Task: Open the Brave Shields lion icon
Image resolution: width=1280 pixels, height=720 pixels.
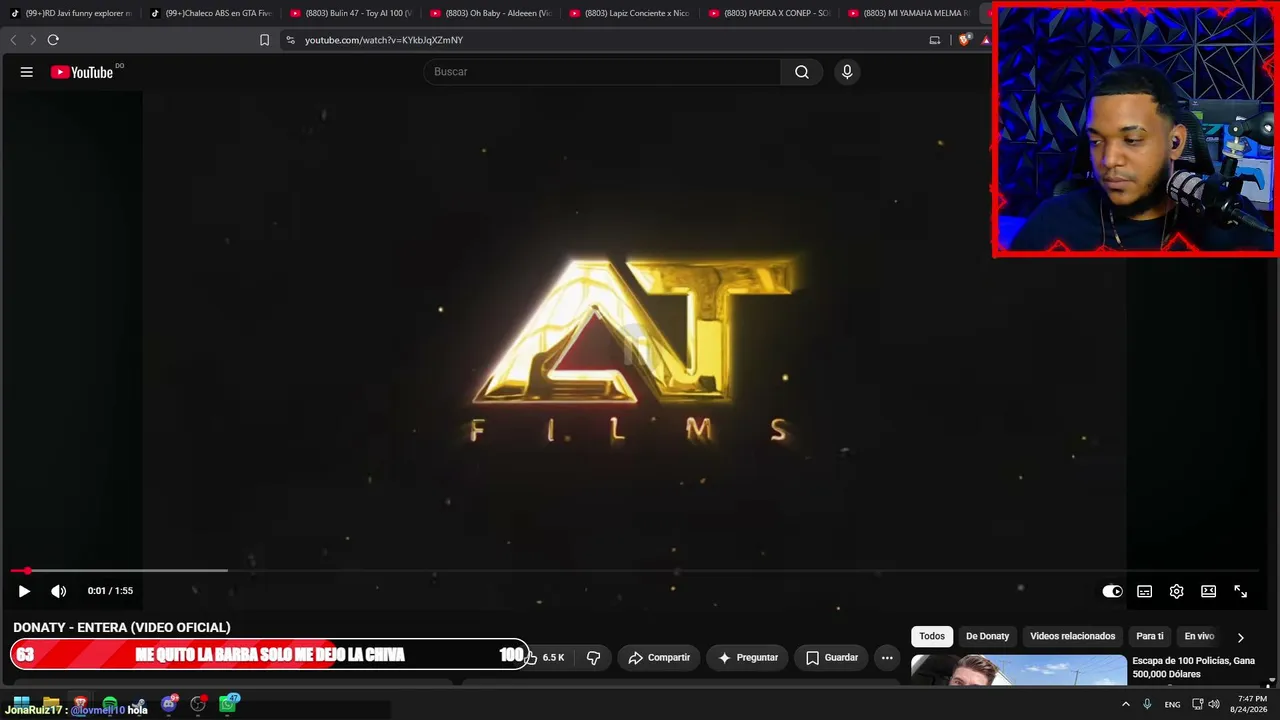Action: tap(964, 40)
